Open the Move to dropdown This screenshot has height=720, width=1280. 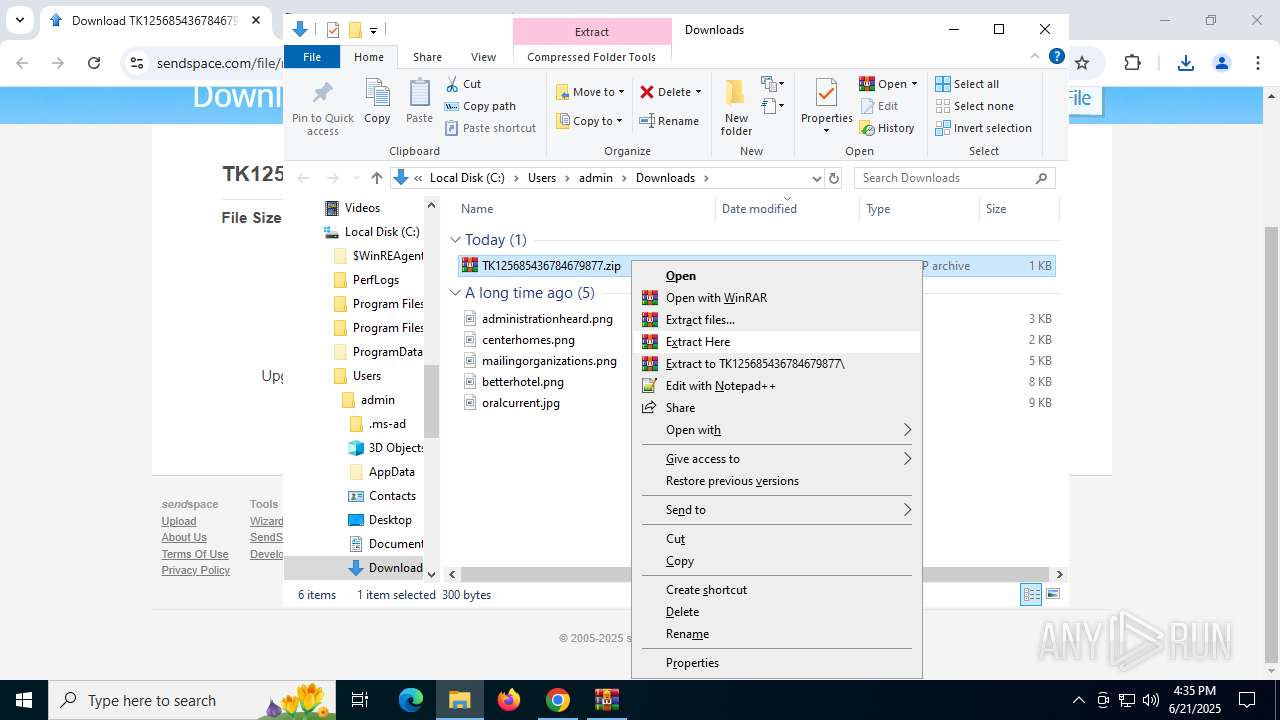(x=590, y=92)
